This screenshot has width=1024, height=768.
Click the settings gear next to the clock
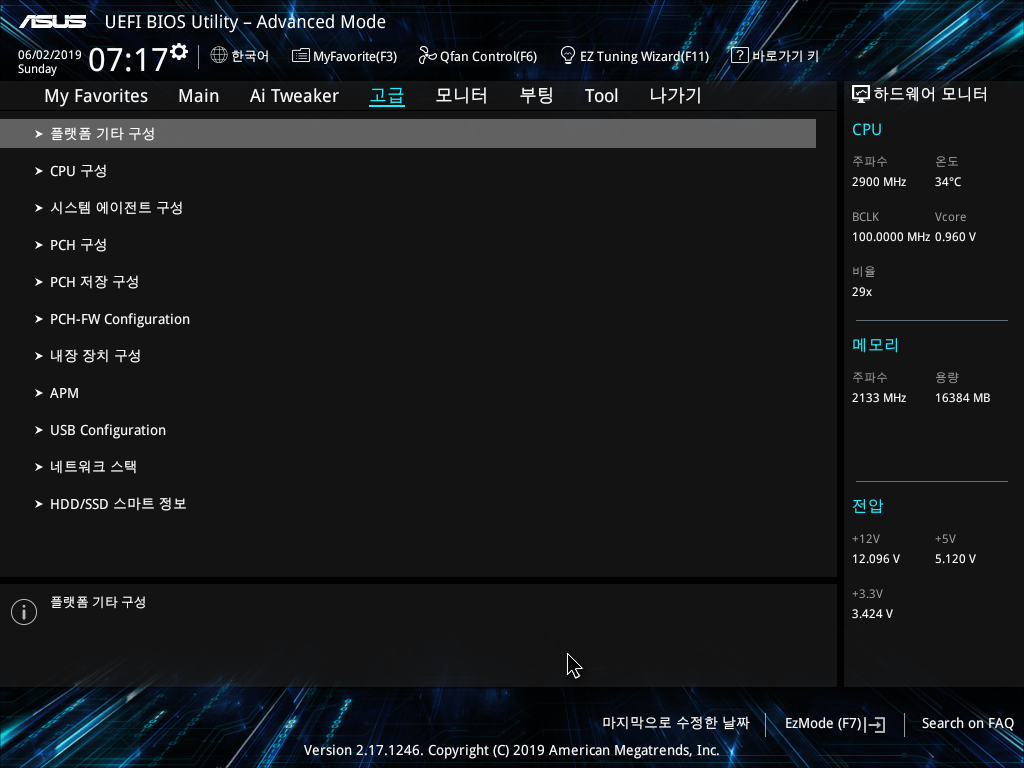click(179, 52)
